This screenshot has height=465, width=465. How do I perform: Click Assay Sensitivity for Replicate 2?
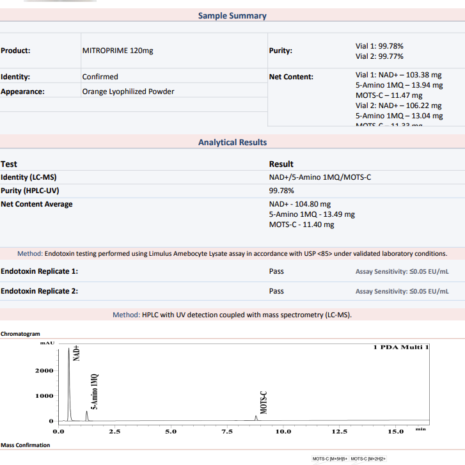click(402, 291)
